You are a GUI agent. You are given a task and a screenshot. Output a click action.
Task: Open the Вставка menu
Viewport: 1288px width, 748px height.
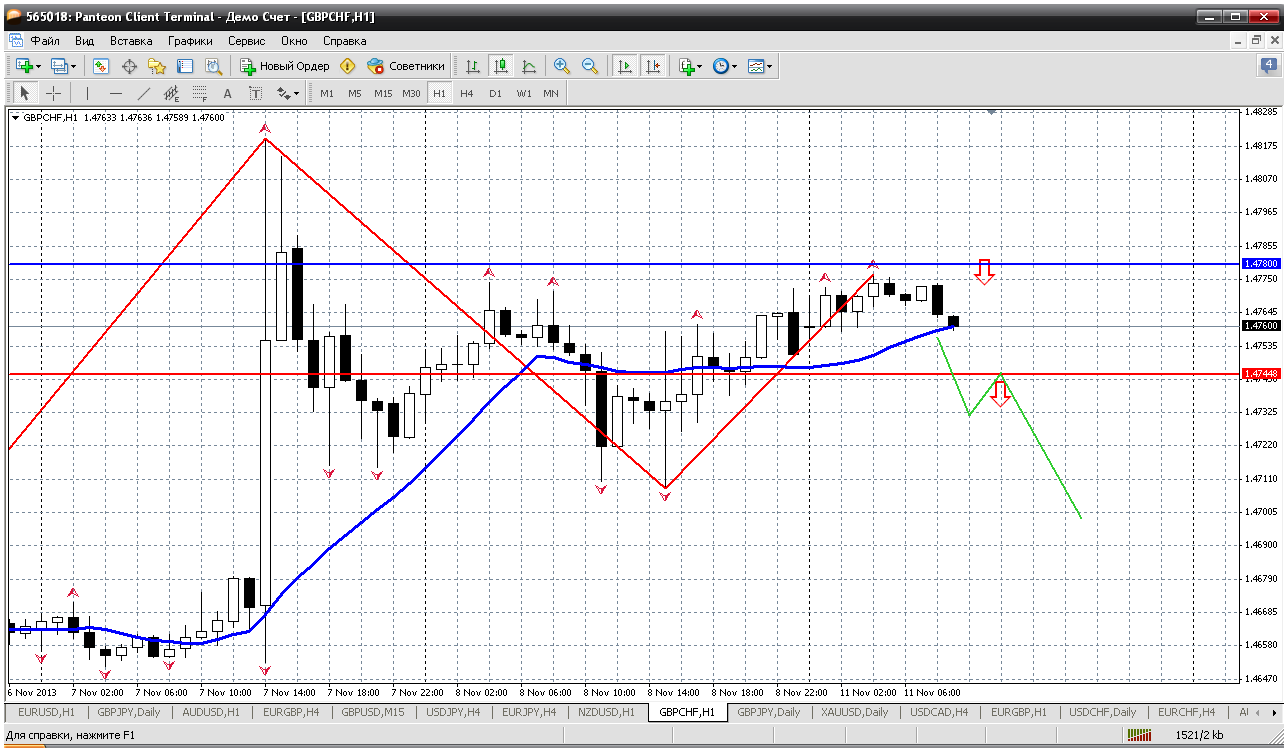pos(131,41)
